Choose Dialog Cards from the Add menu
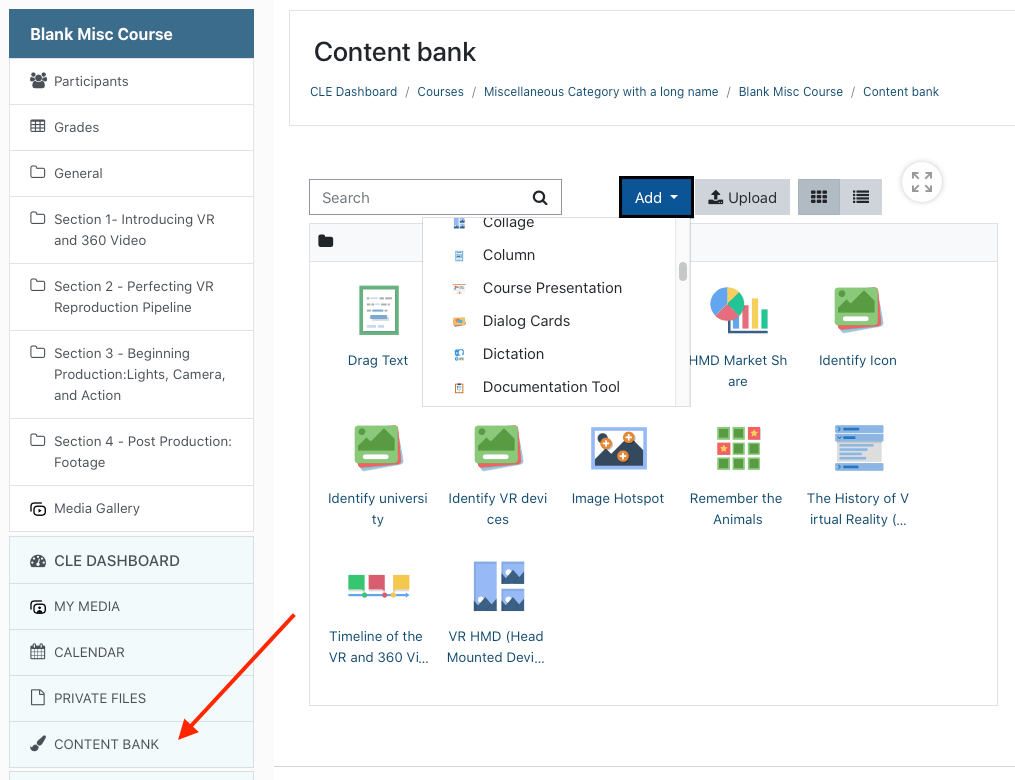Image resolution: width=1015 pixels, height=780 pixels. (550, 321)
